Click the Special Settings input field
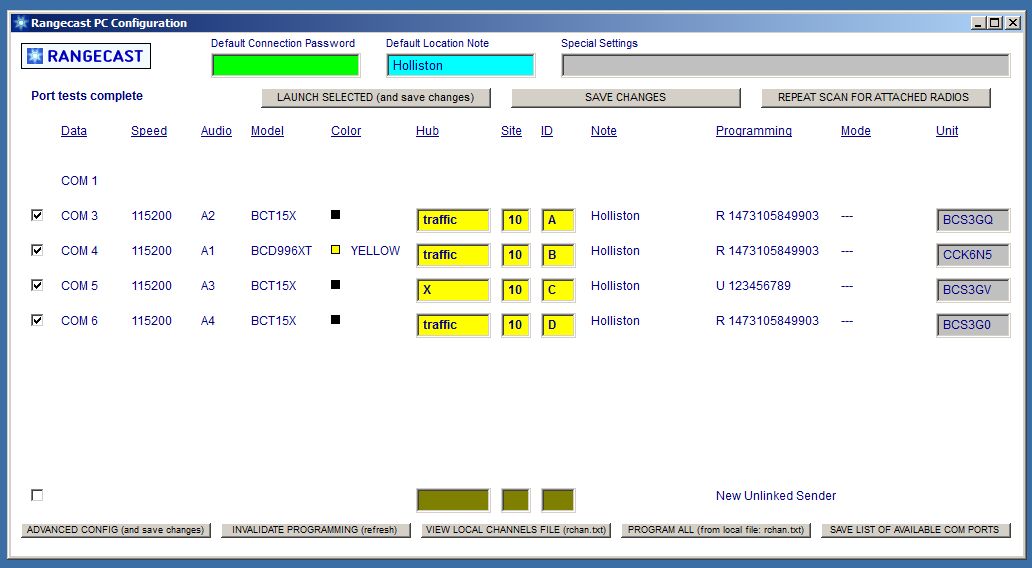This screenshot has height=568, width=1032. [786, 65]
